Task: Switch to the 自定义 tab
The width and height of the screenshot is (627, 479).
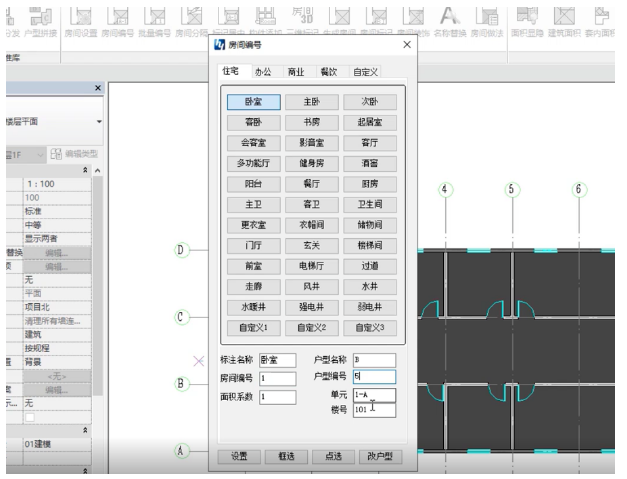Action: (365, 72)
